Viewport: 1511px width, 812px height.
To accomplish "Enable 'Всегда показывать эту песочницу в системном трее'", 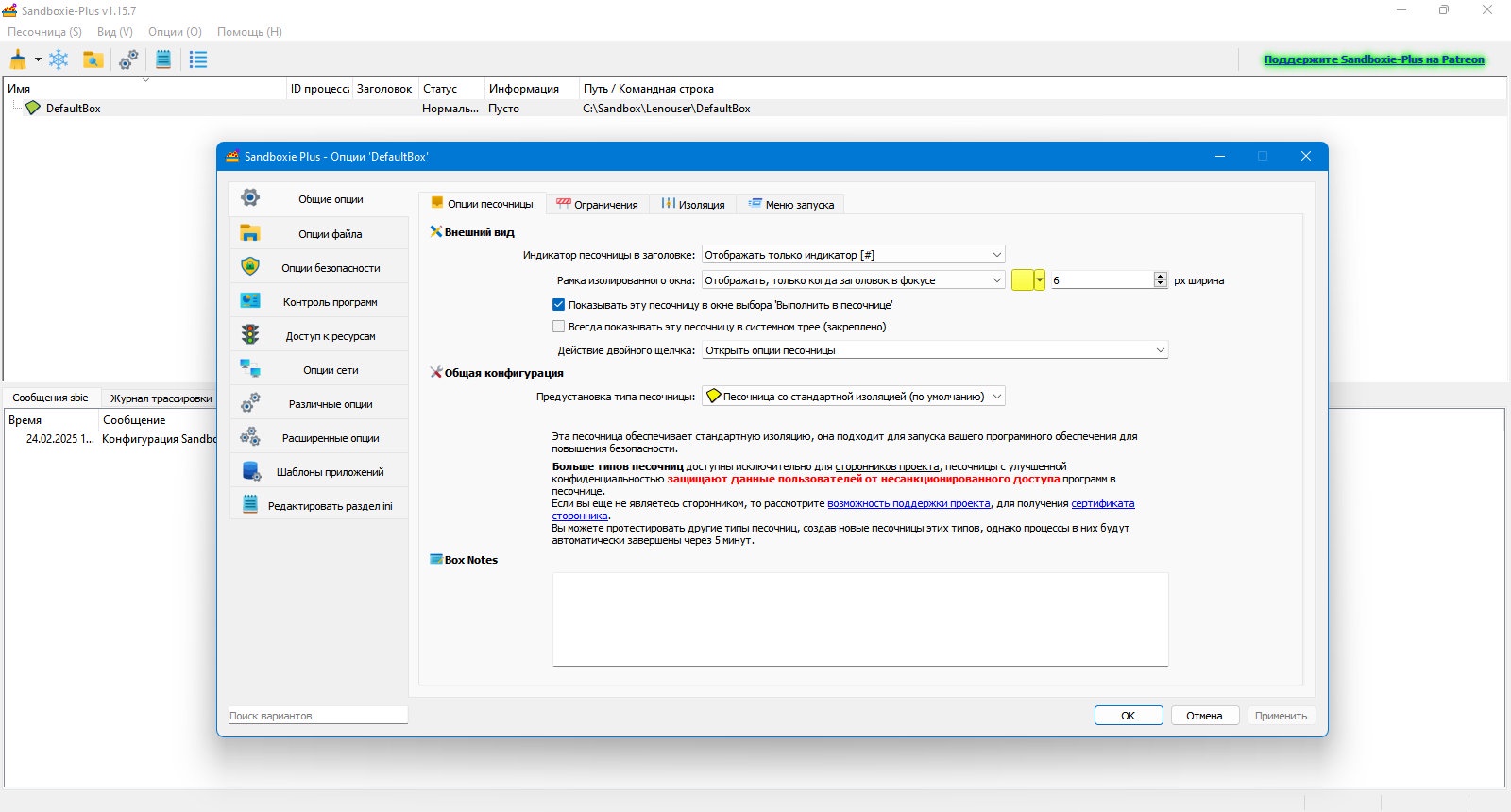I will pyautogui.click(x=558, y=327).
